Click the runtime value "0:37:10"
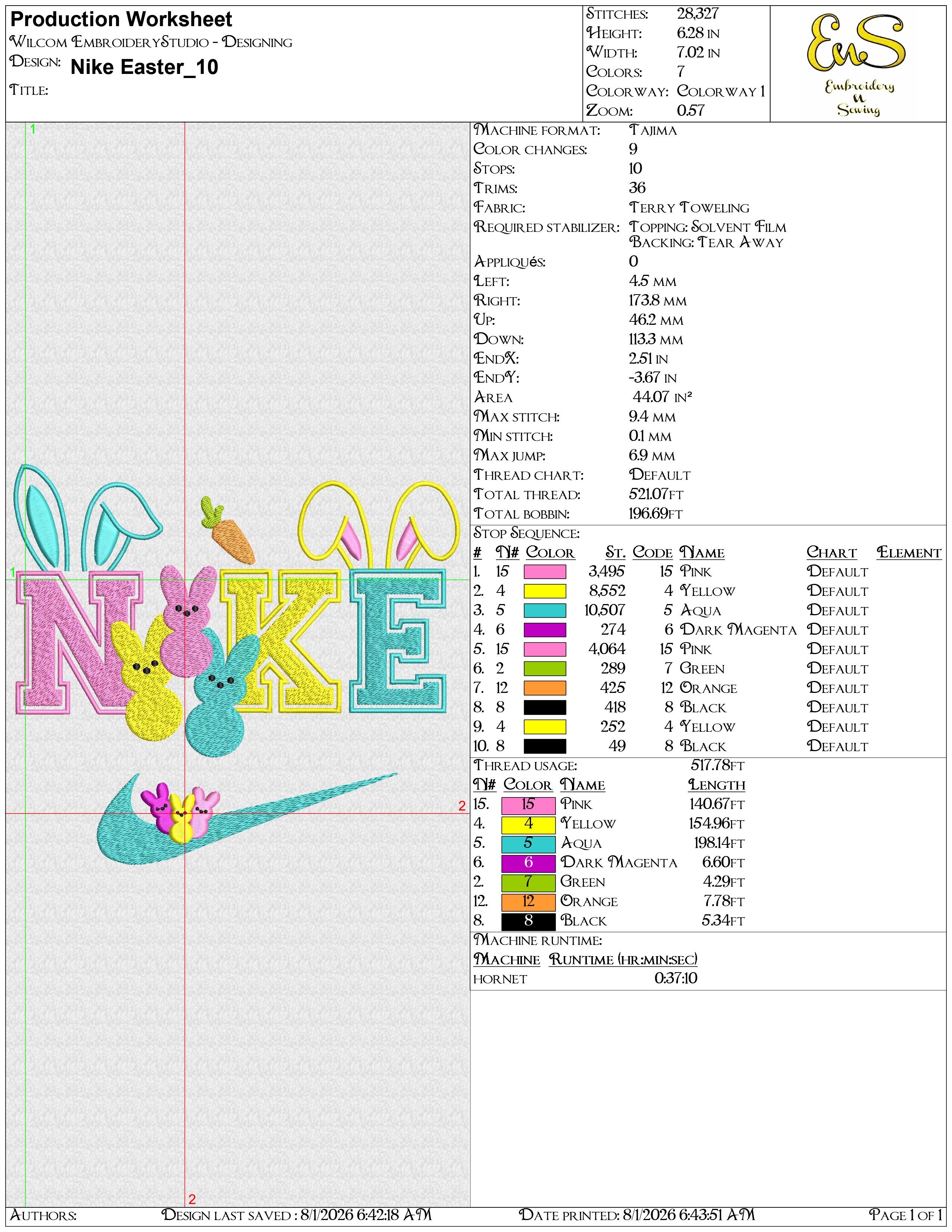Image resolution: width=952 pixels, height=1232 pixels. click(x=676, y=978)
